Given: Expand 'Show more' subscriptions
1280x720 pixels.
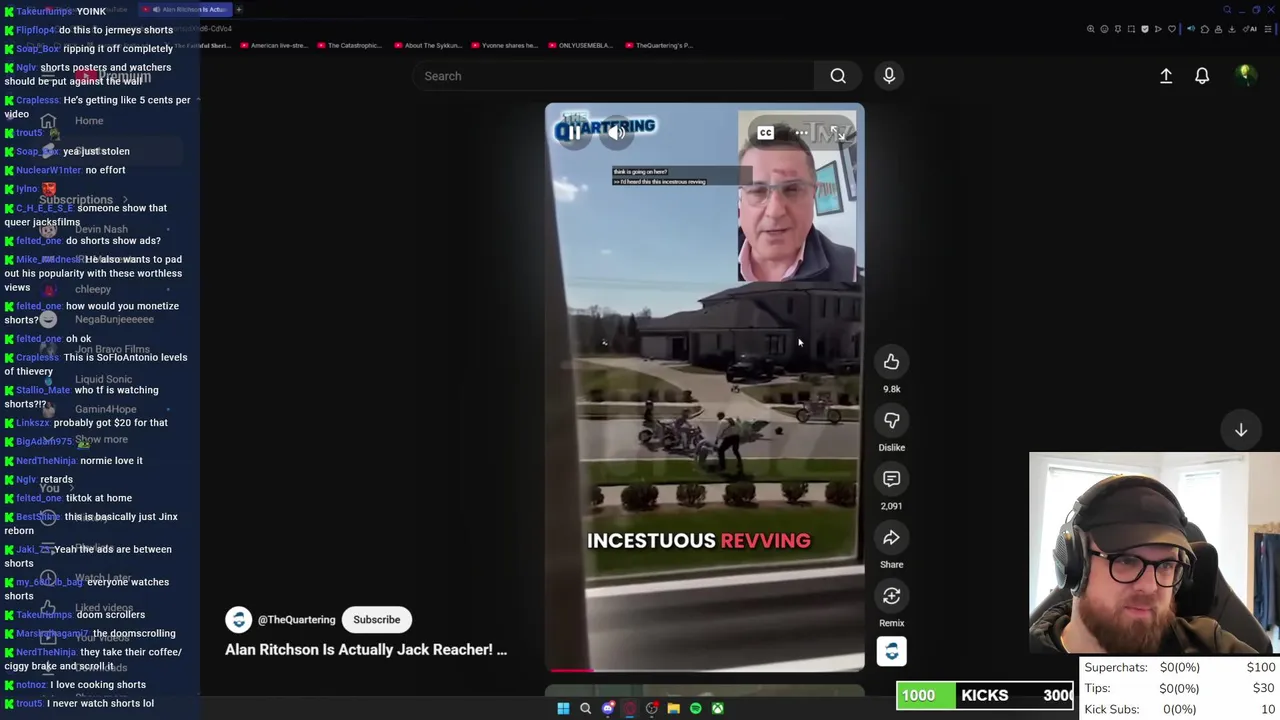Looking at the screenshot, I should point(101,440).
